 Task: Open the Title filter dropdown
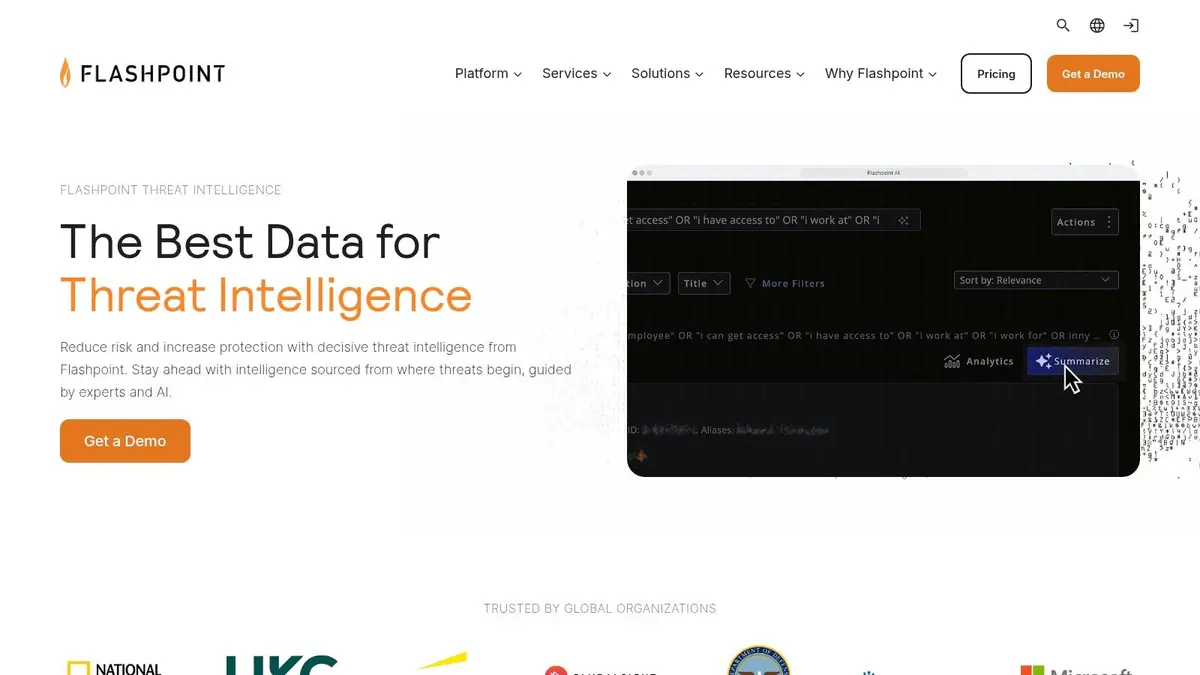tap(704, 283)
